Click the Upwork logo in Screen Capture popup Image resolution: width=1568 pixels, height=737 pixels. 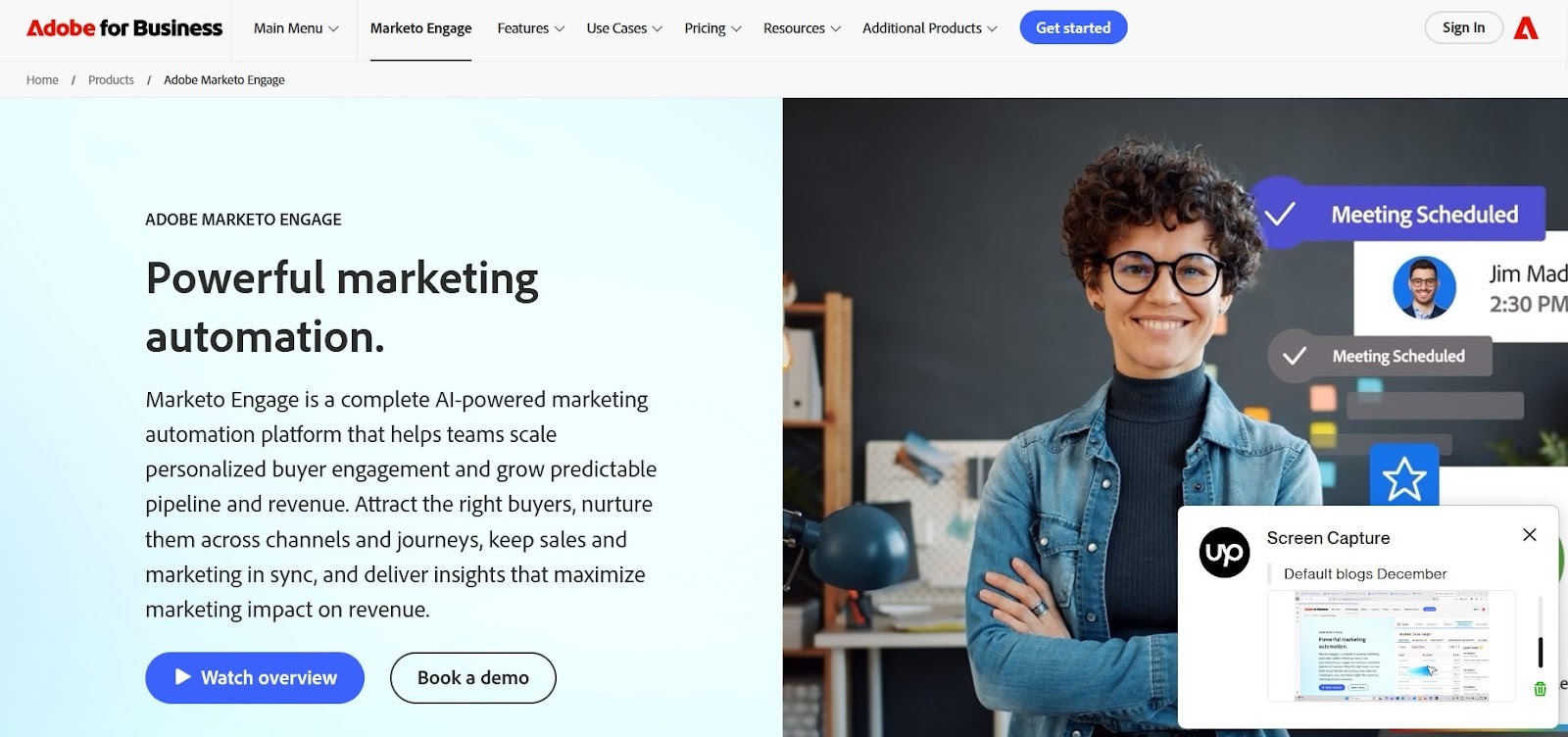(x=1224, y=553)
